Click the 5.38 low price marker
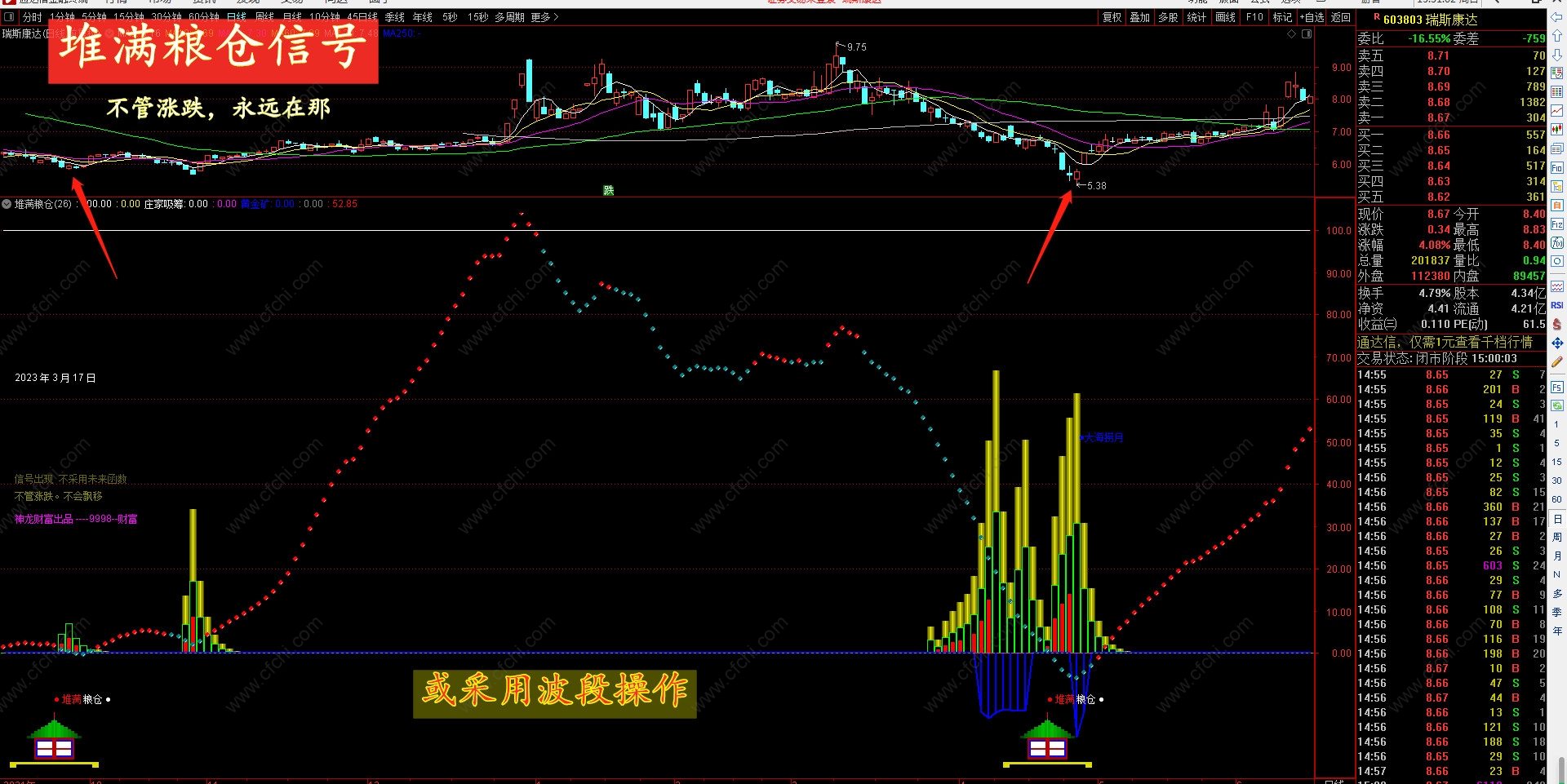The height and width of the screenshot is (784, 1567). pyautogui.click(x=1096, y=186)
